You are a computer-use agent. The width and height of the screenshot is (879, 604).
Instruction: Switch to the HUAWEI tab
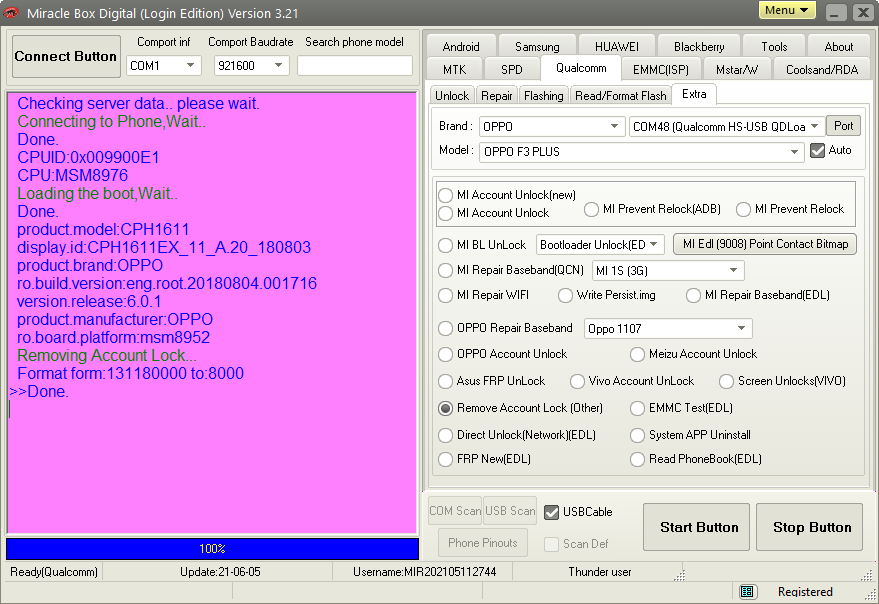[617, 47]
